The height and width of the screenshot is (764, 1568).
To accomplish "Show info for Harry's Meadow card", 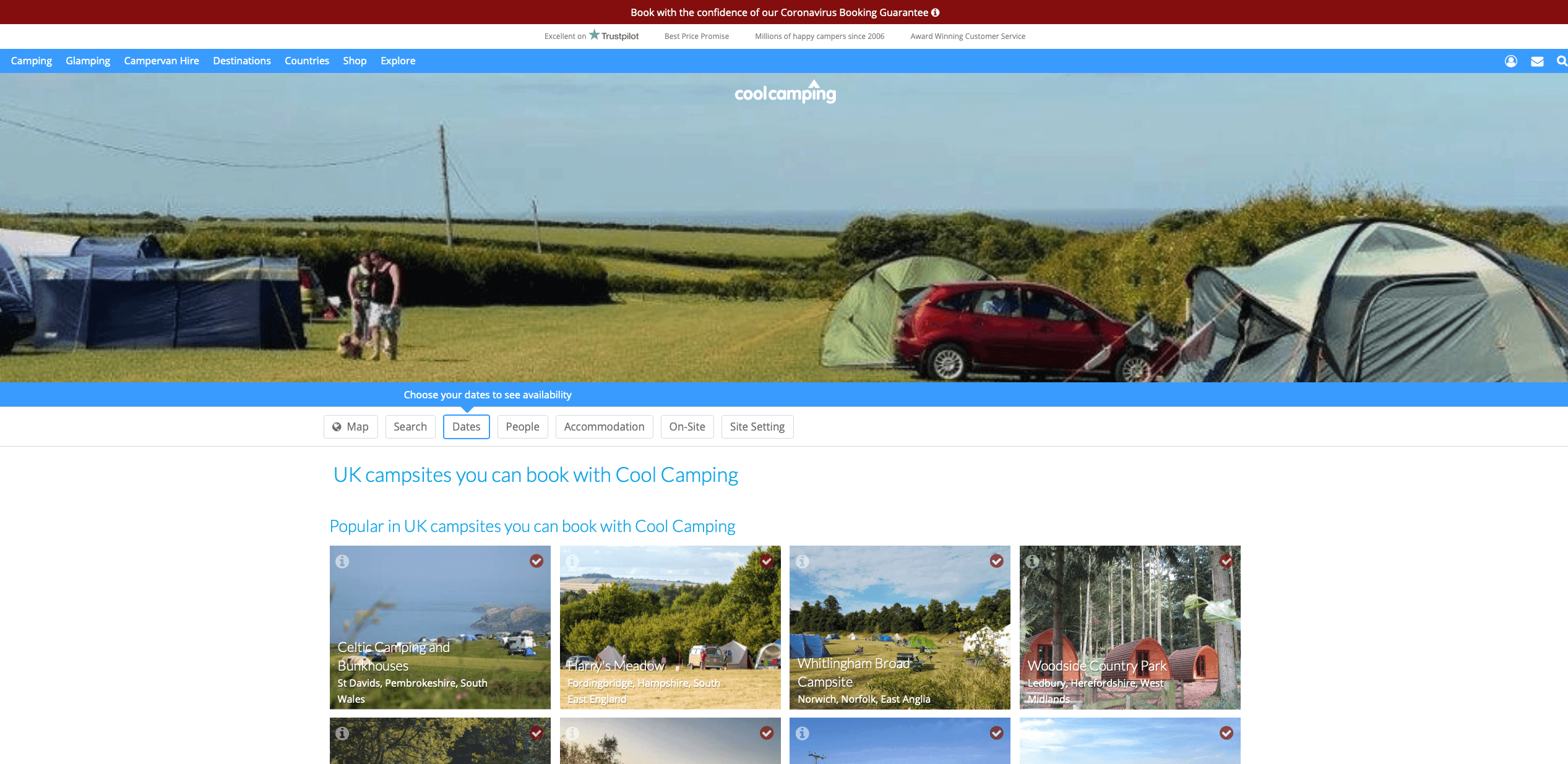I will [x=572, y=561].
